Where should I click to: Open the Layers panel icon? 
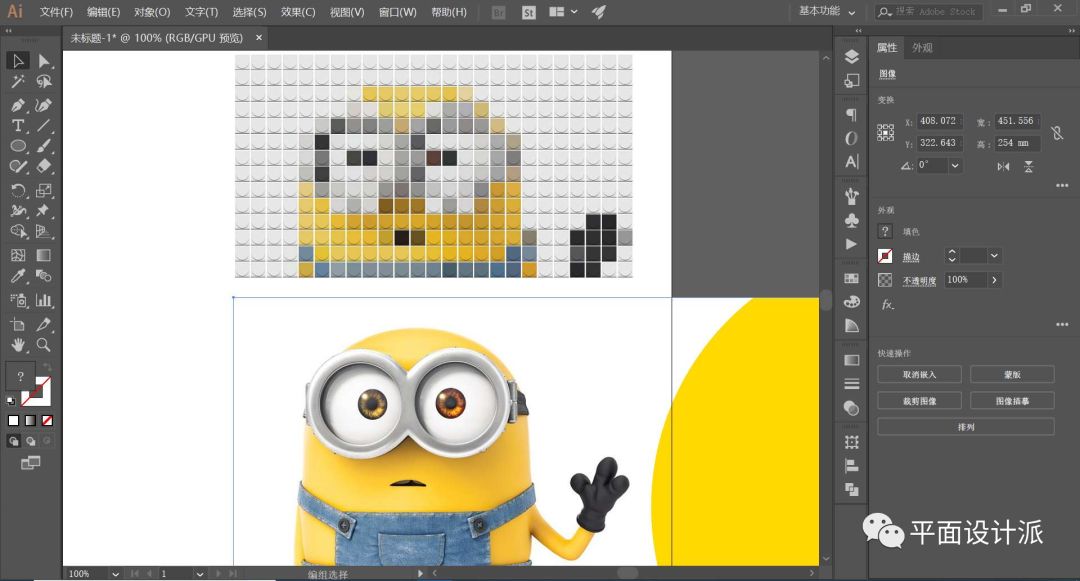pyautogui.click(x=851, y=57)
